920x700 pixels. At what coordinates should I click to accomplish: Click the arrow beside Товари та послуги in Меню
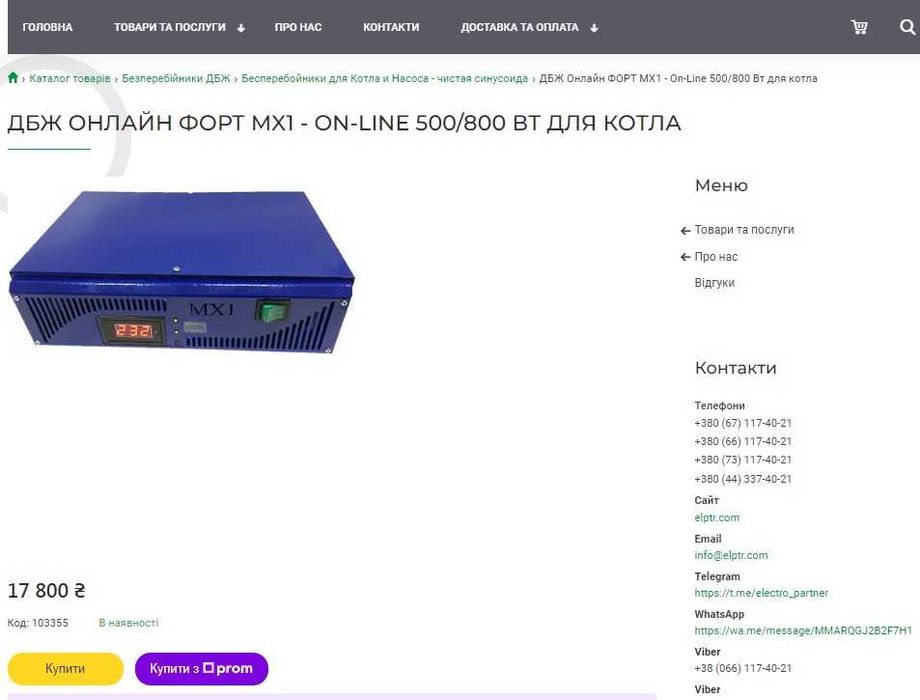click(x=685, y=231)
